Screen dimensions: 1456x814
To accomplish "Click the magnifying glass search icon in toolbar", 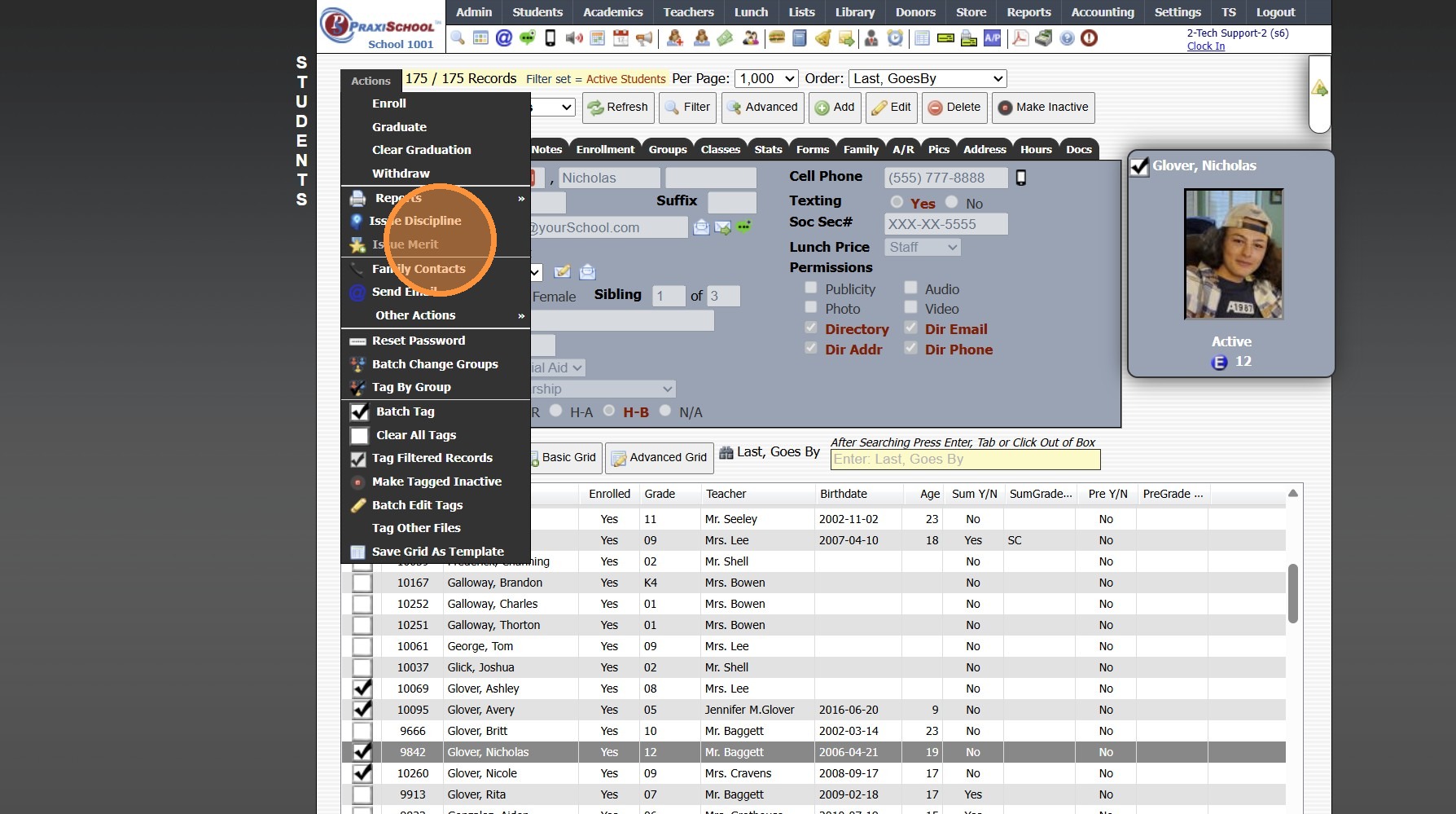I will click(458, 37).
